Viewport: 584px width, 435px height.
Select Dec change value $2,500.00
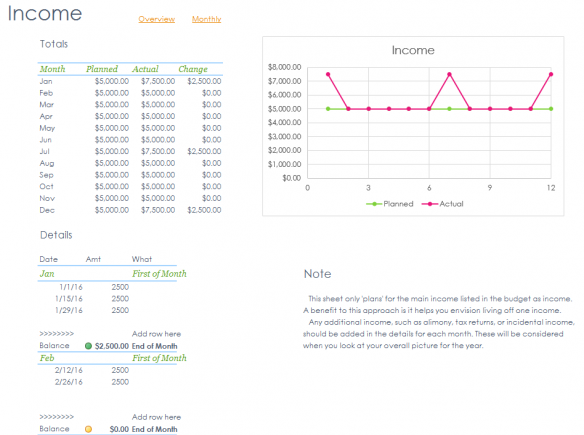point(204,210)
